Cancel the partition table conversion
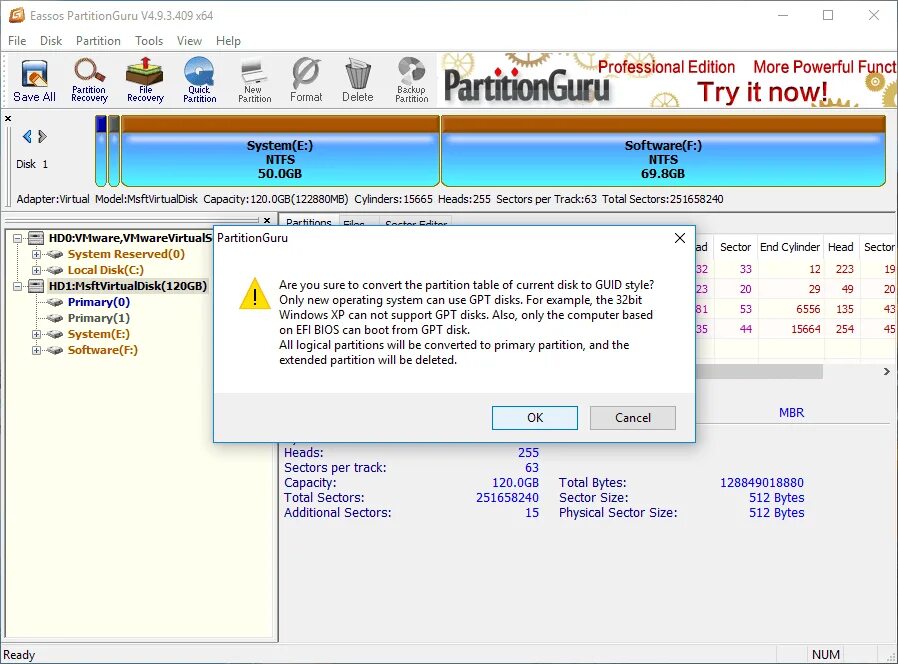The width and height of the screenshot is (898, 664). (632, 417)
